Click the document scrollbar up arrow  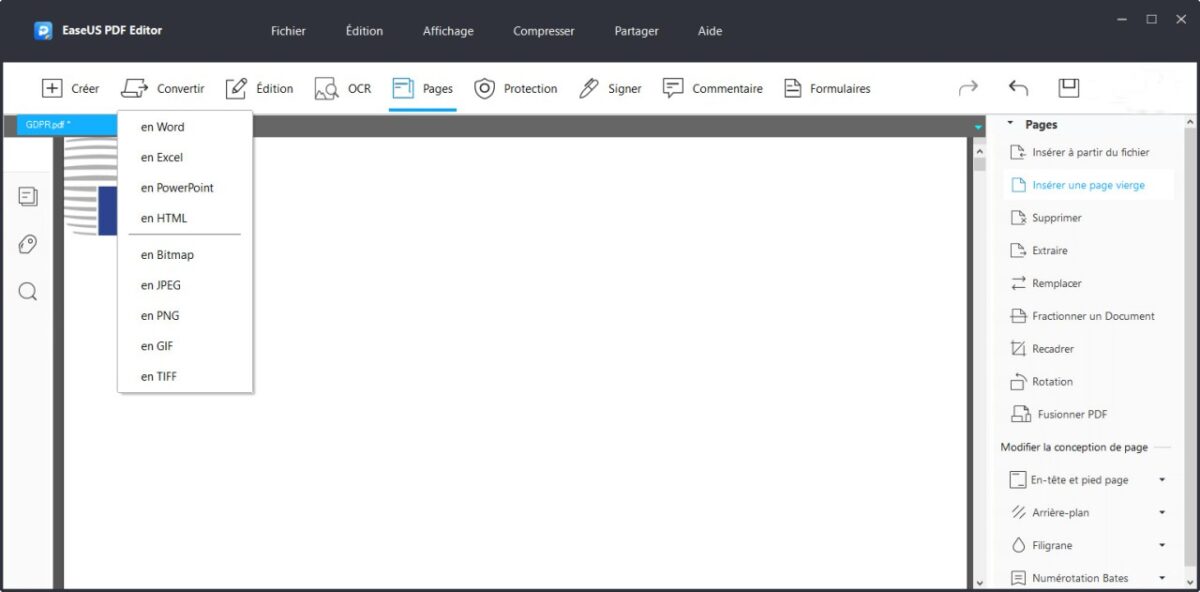click(979, 151)
